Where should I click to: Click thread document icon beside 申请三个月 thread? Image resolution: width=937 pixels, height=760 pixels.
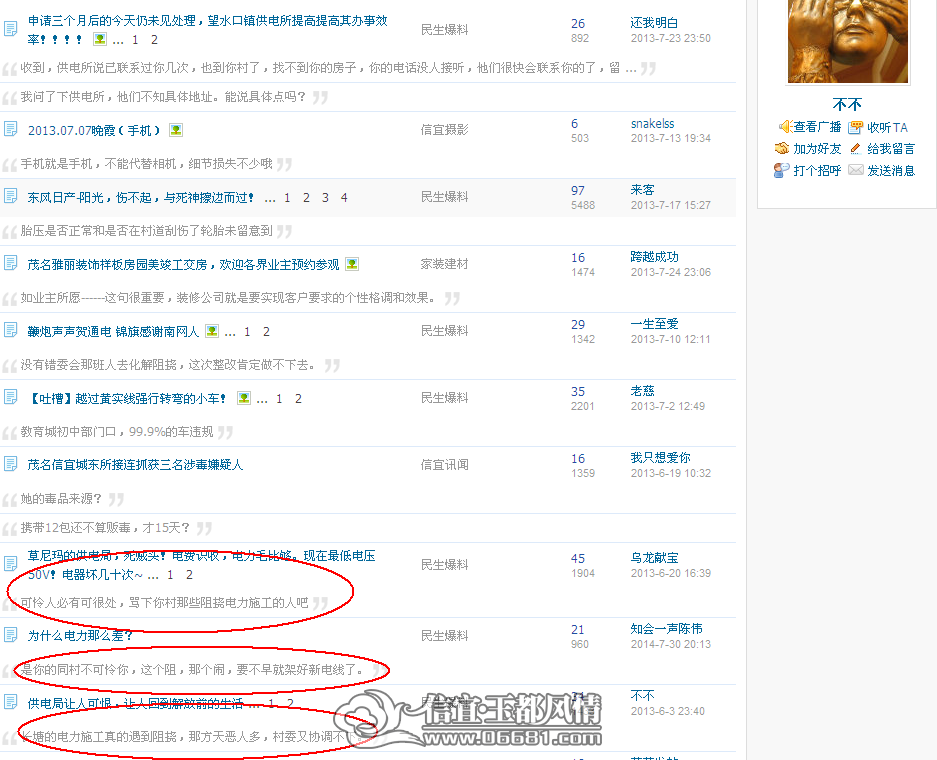pyautogui.click(x=11, y=28)
